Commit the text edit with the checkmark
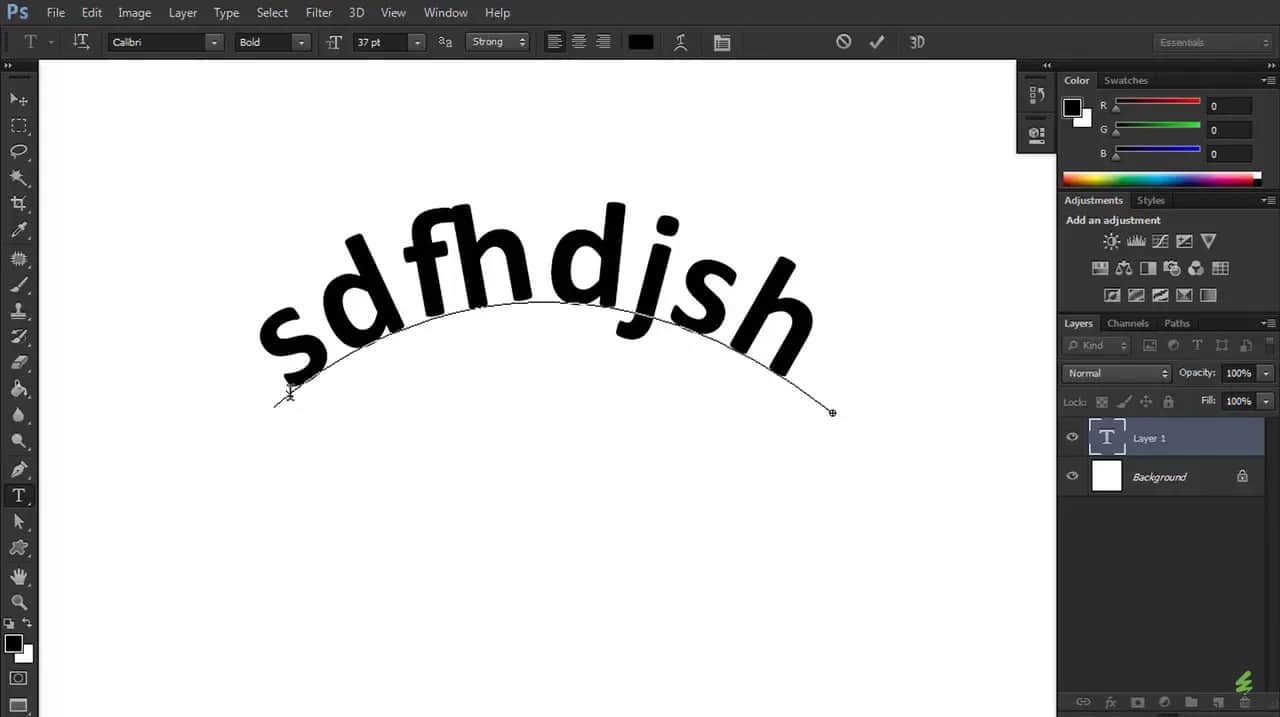This screenshot has width=1280, height=717. pos(877,42)
